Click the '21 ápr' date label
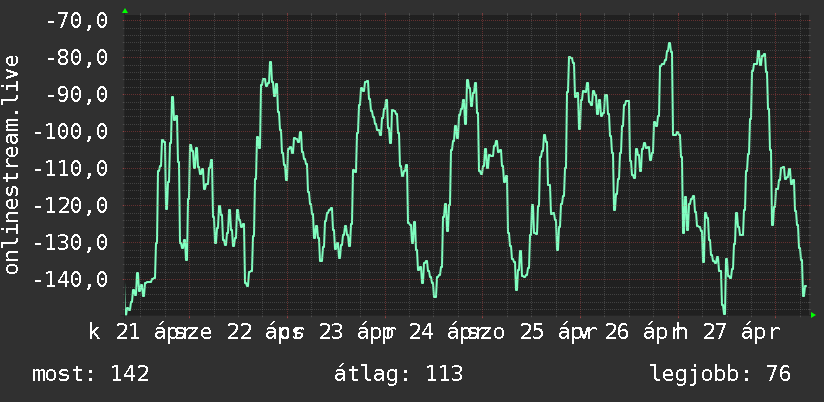Screen dimensions: 824x402 point(148,333)
